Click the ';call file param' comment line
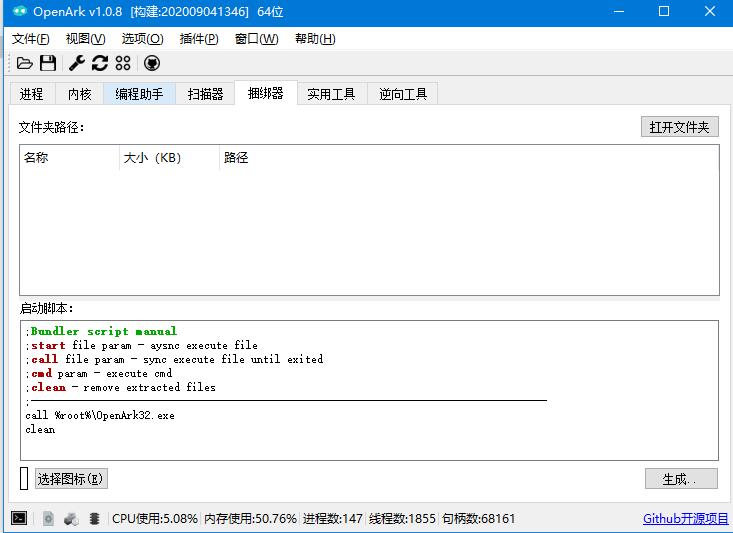 pos(174,359)
